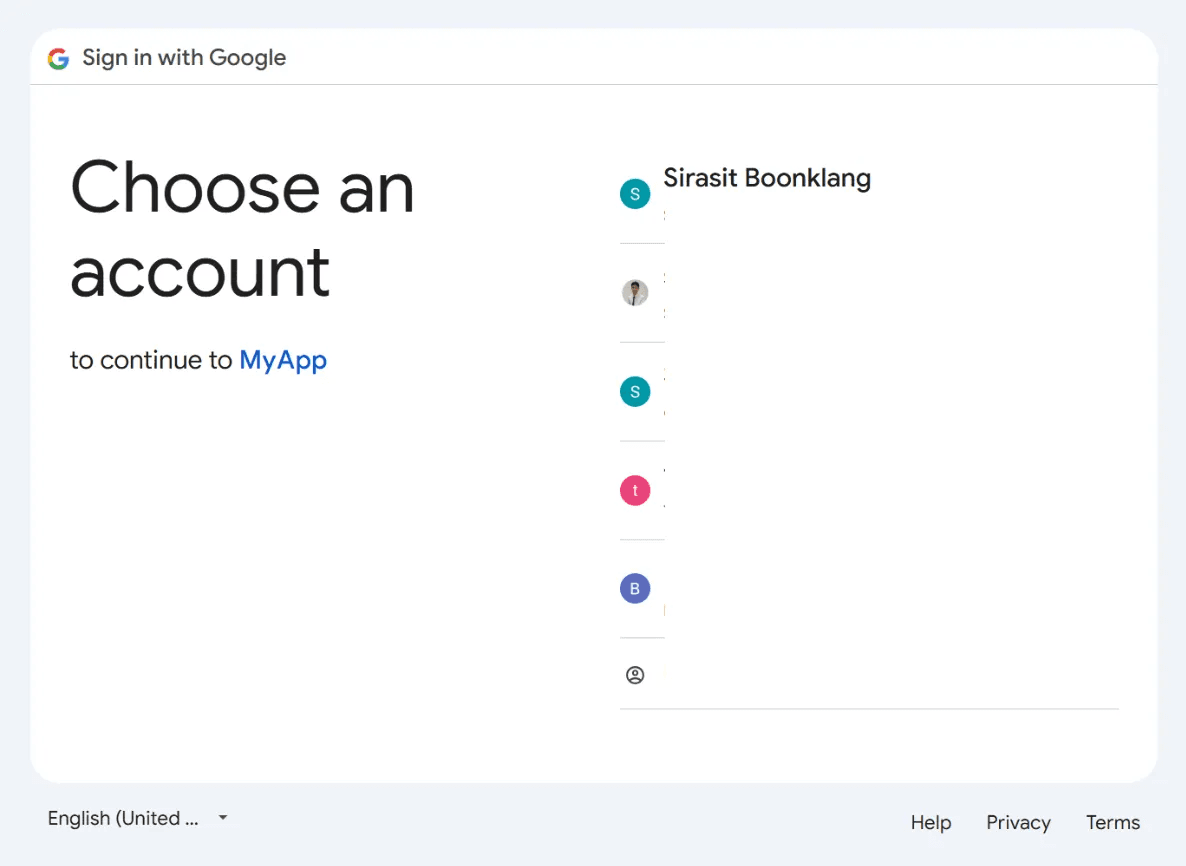Select the second teal S account avatar

(x=635, y=391)
